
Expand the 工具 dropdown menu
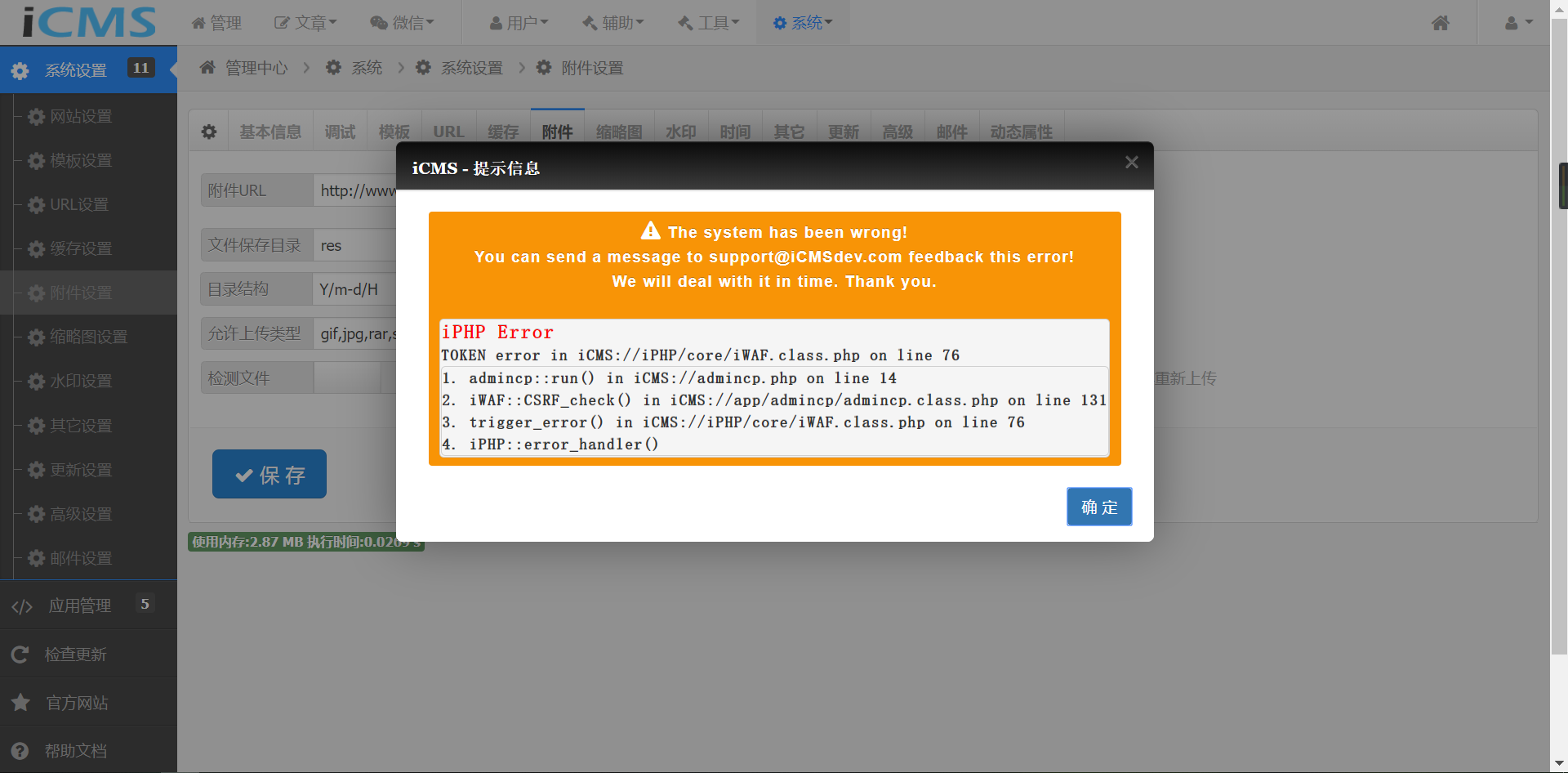[709, 23]
